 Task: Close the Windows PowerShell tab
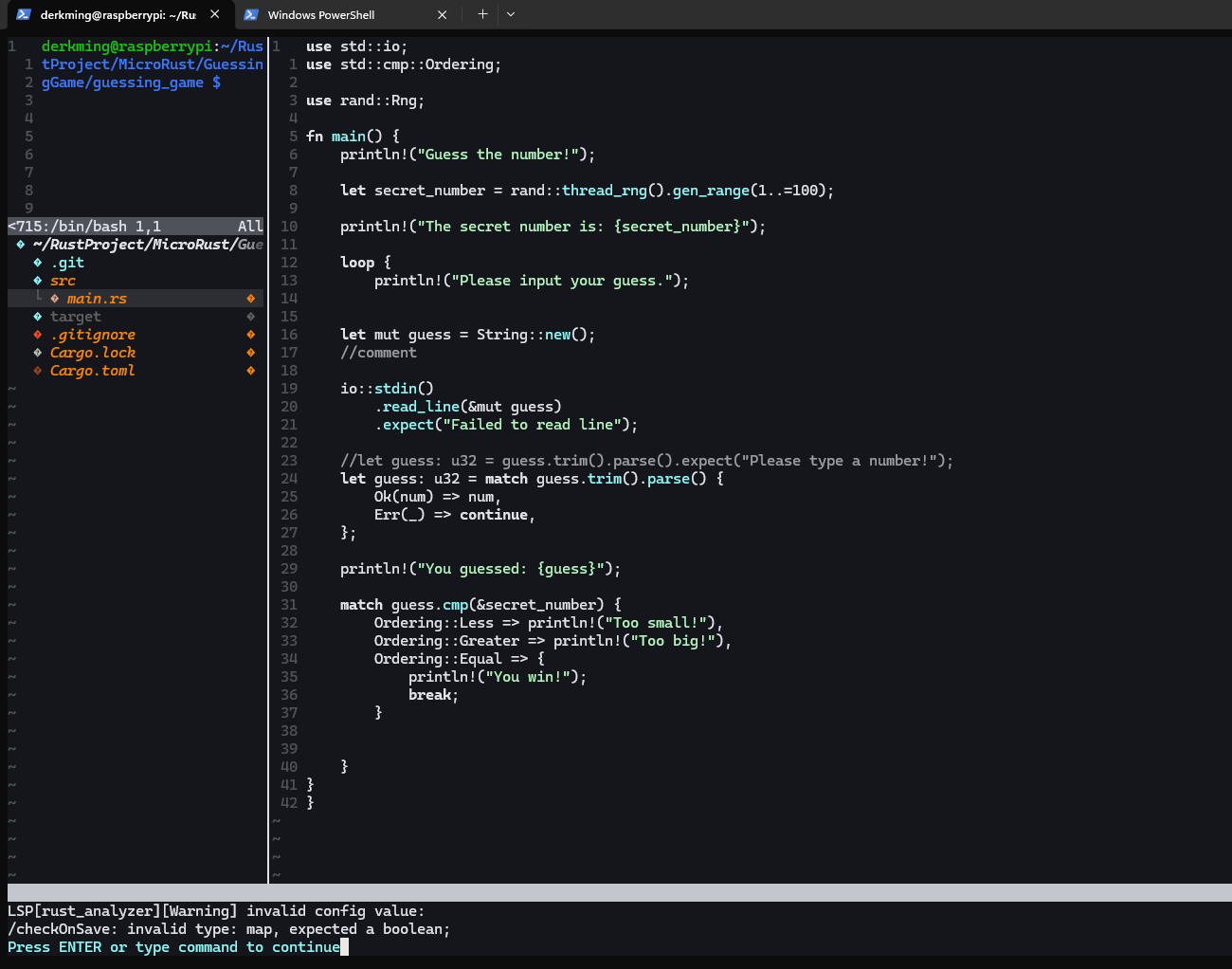click(x=443, y=14)
